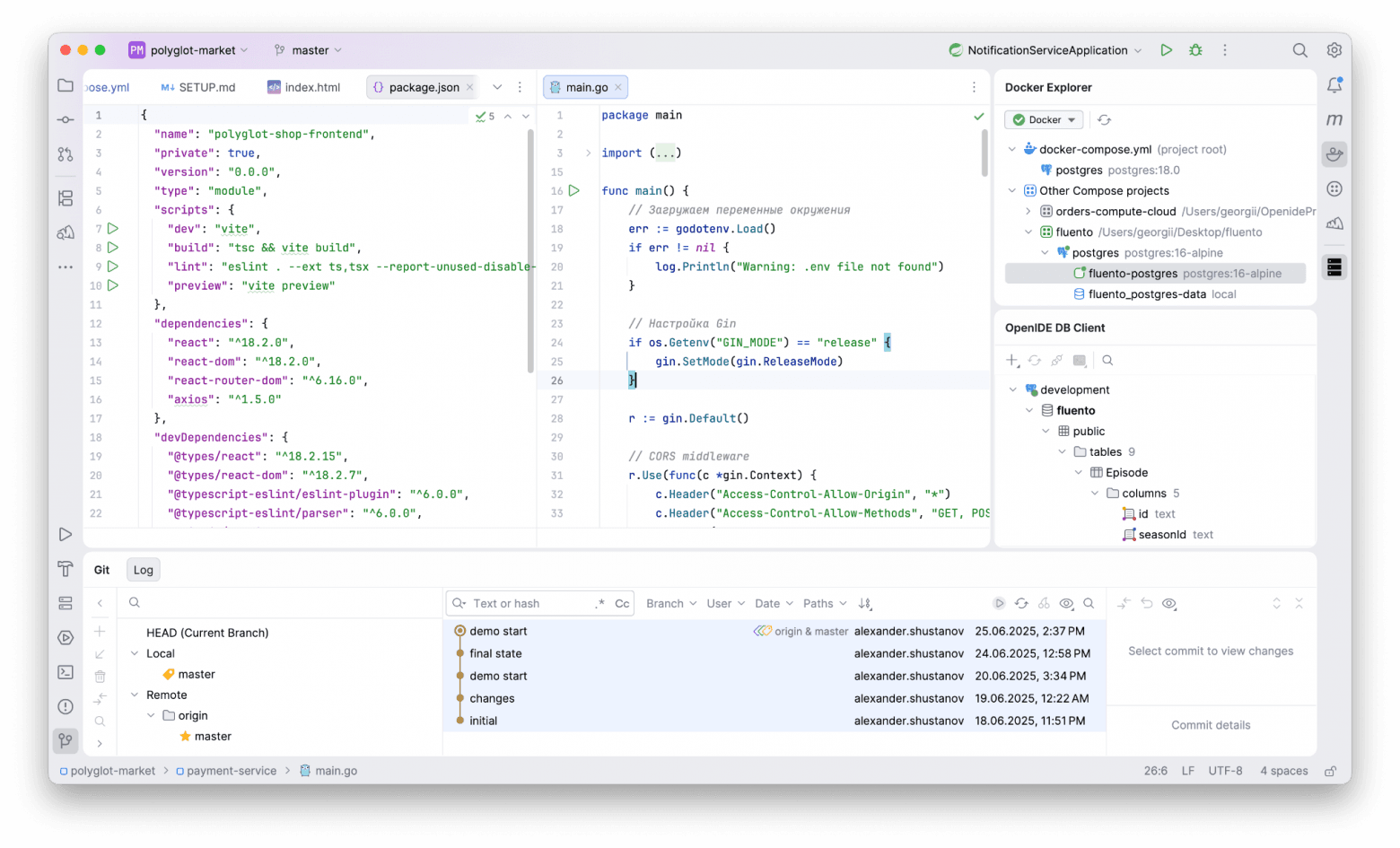Refresh the Docker Explorer tree
This screenshot has width=1400, height=848.
point(1105,119)
